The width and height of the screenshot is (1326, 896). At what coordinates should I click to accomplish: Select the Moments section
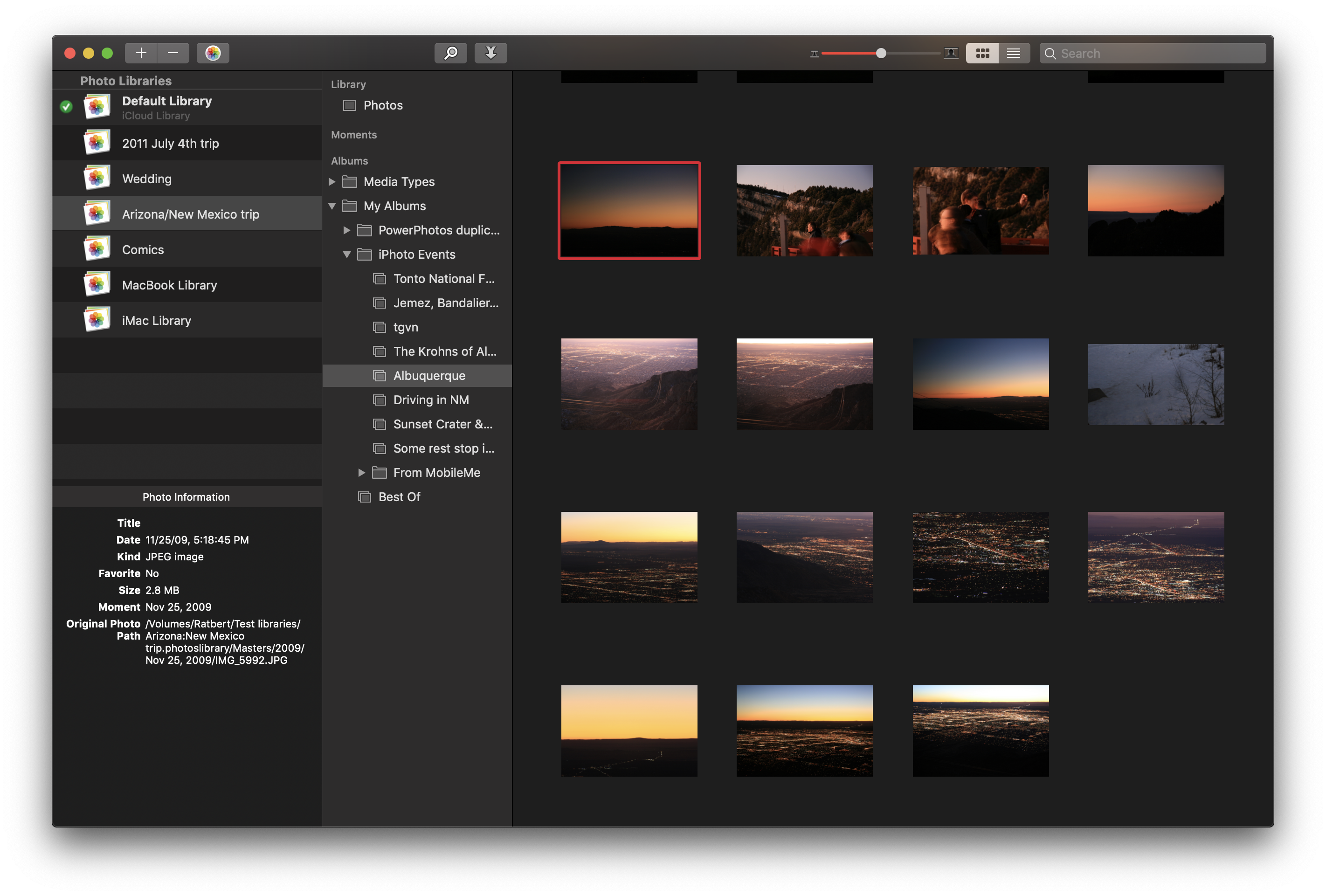[x=354, y=135]
